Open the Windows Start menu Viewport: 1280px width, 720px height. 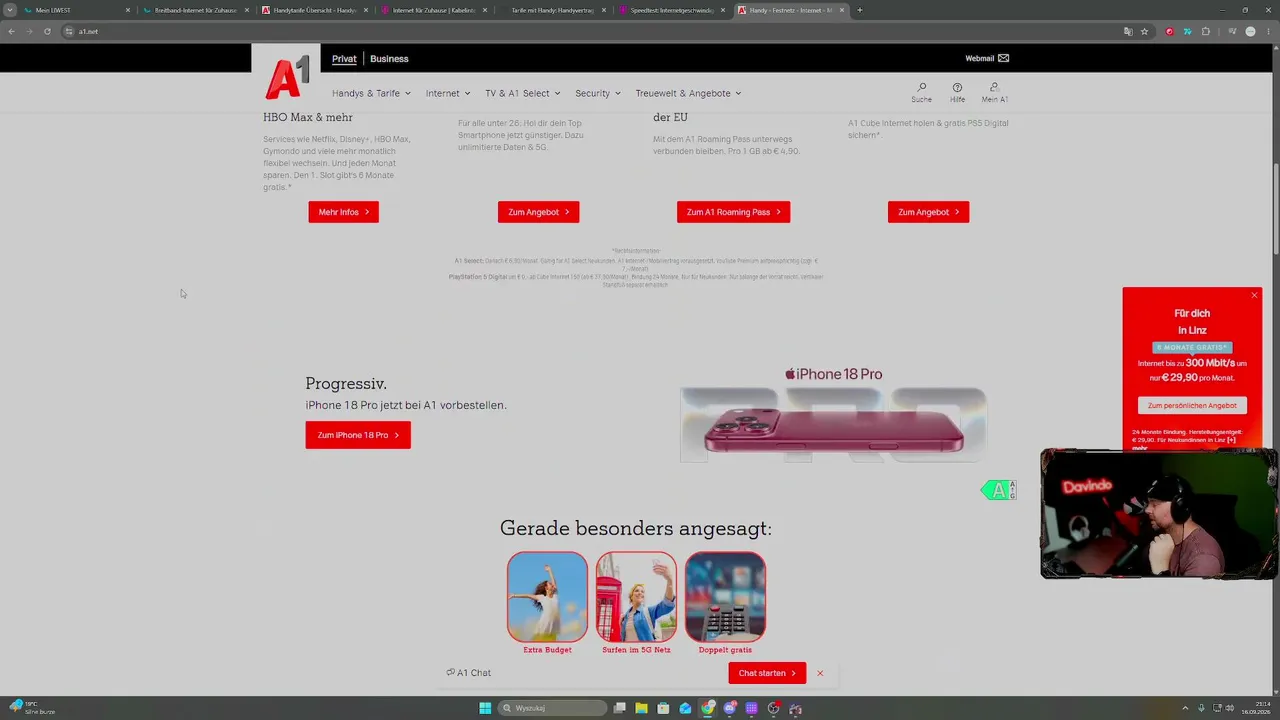(x=485, y=708)
